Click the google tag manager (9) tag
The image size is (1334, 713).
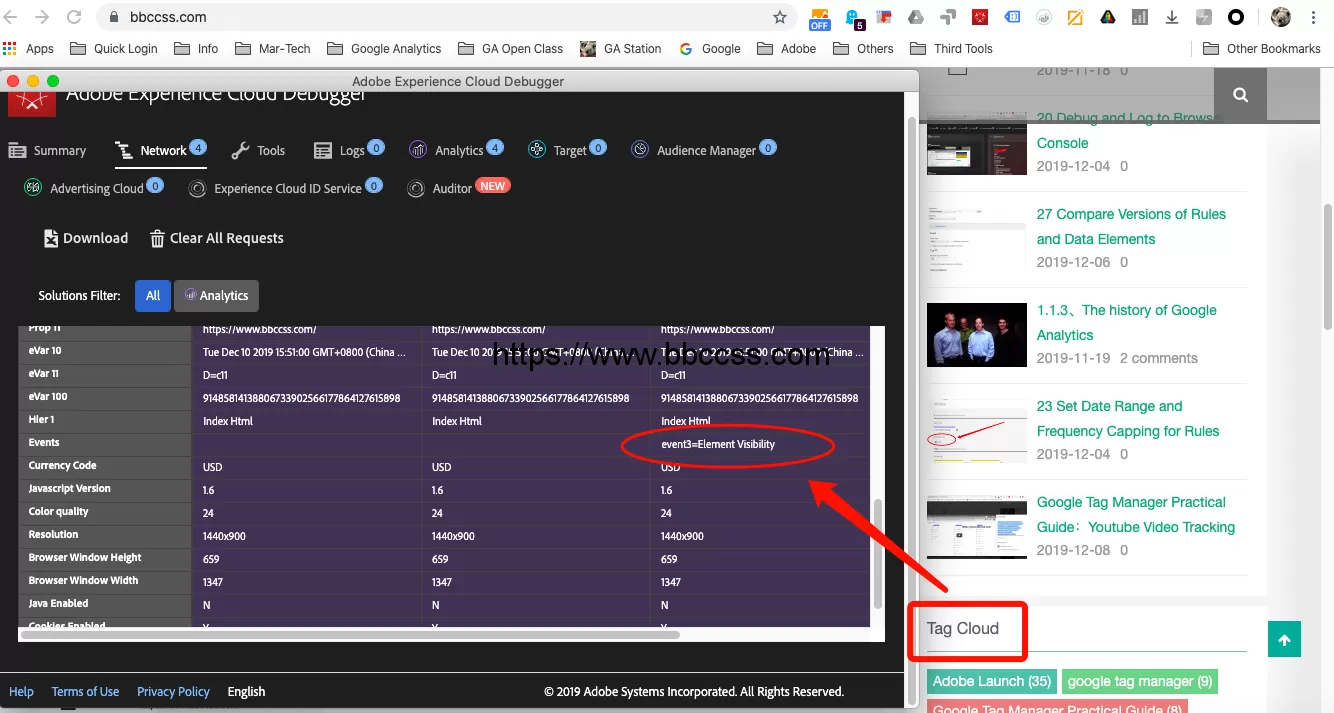[1140, 681]
